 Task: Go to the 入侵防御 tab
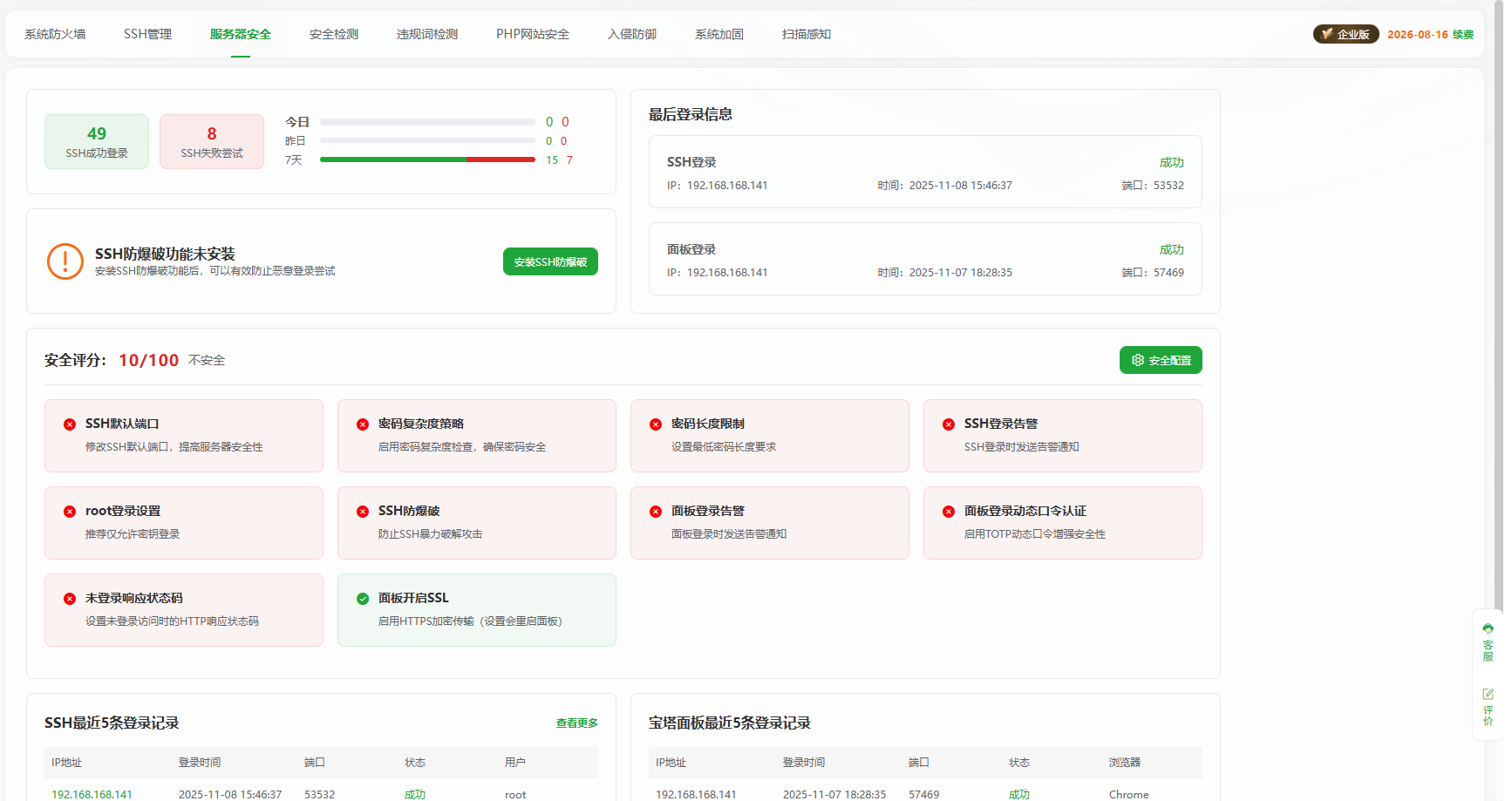click(x=631, y=34)
